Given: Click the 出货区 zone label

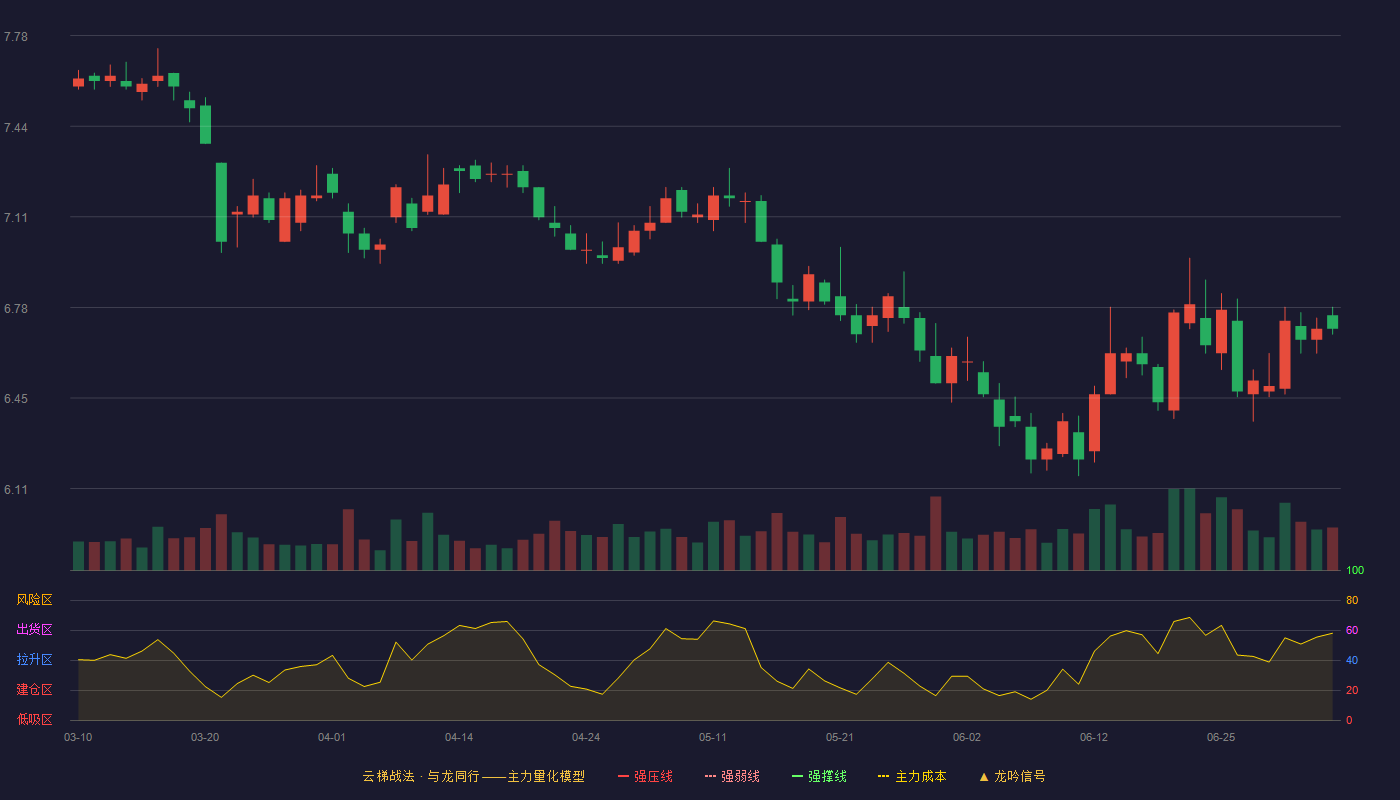Looking at the screenshot, I should point(34,630).
